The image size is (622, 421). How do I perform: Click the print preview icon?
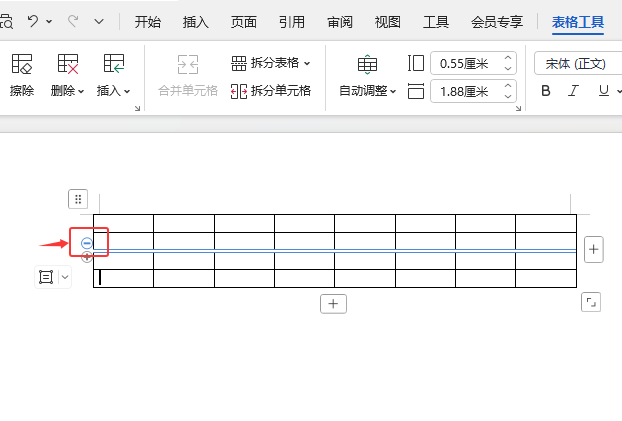coord(6,21)
